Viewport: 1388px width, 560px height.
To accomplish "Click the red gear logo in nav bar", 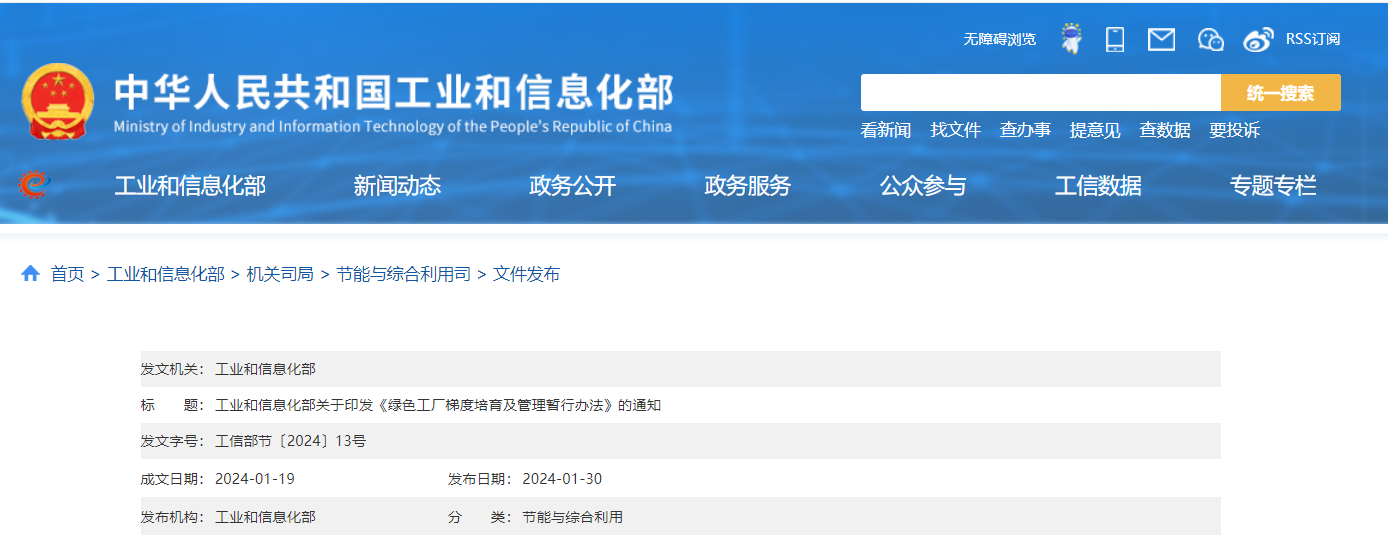I will pos(33,185).
